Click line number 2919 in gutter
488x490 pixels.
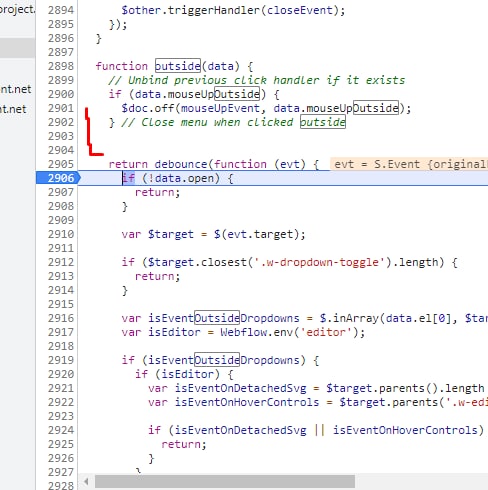61,360
